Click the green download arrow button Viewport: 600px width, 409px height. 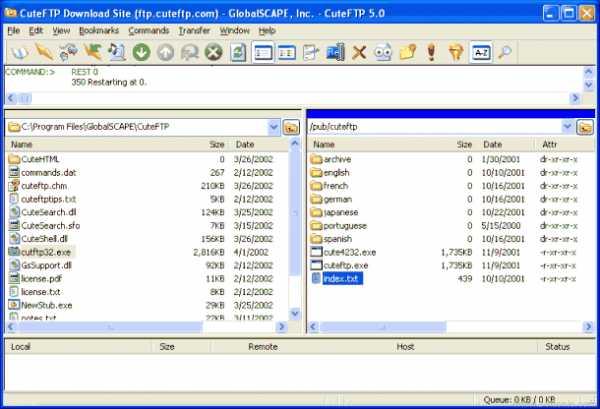141,52
